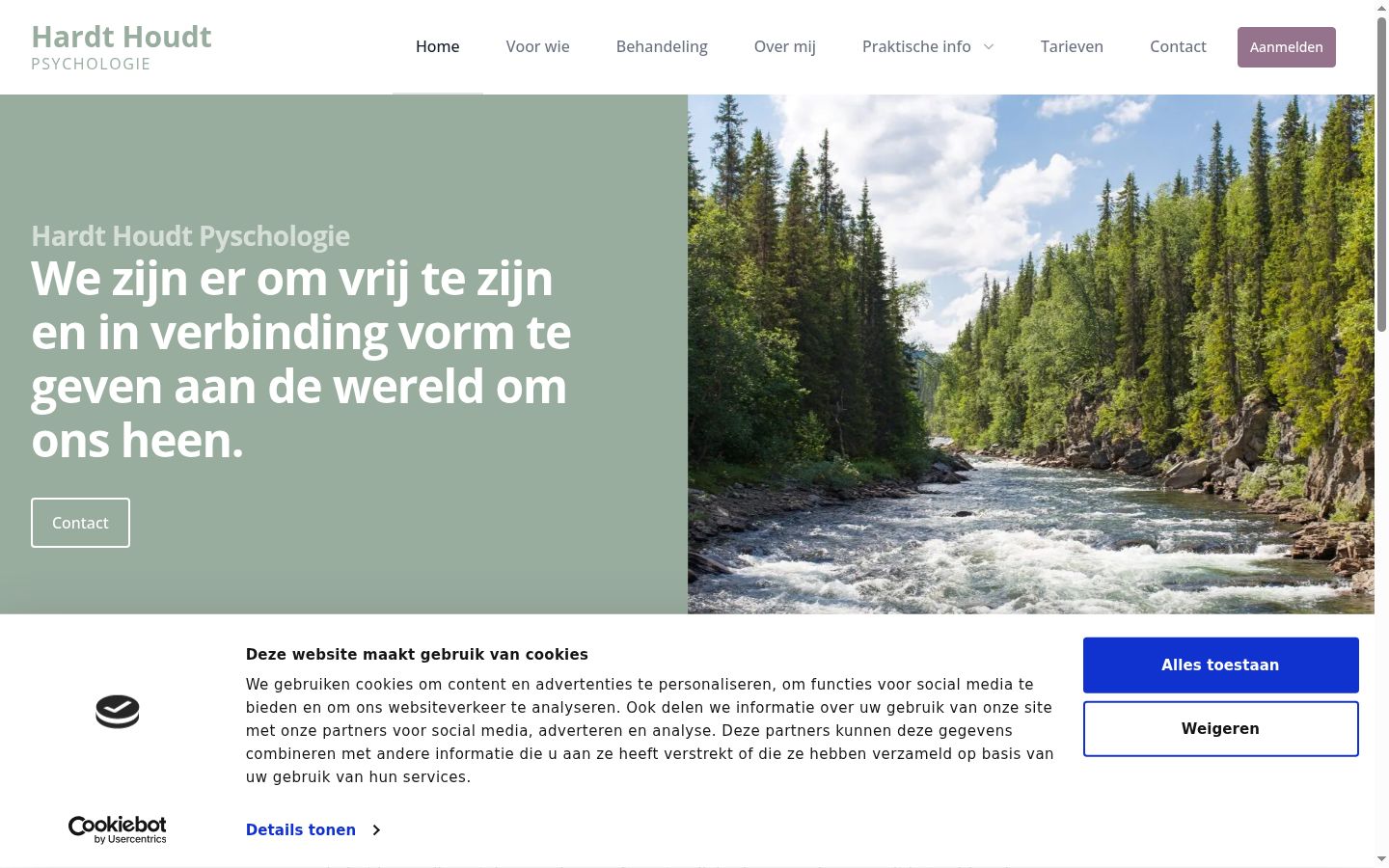1389x868 pixels.
Task: Open the Home menu item
Action: (437, 46)
